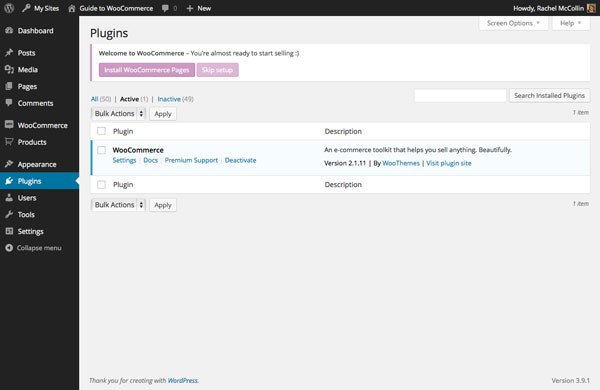Open the comments bubble icon in admin bar
600x390 pixels.
tap(165, 8)
